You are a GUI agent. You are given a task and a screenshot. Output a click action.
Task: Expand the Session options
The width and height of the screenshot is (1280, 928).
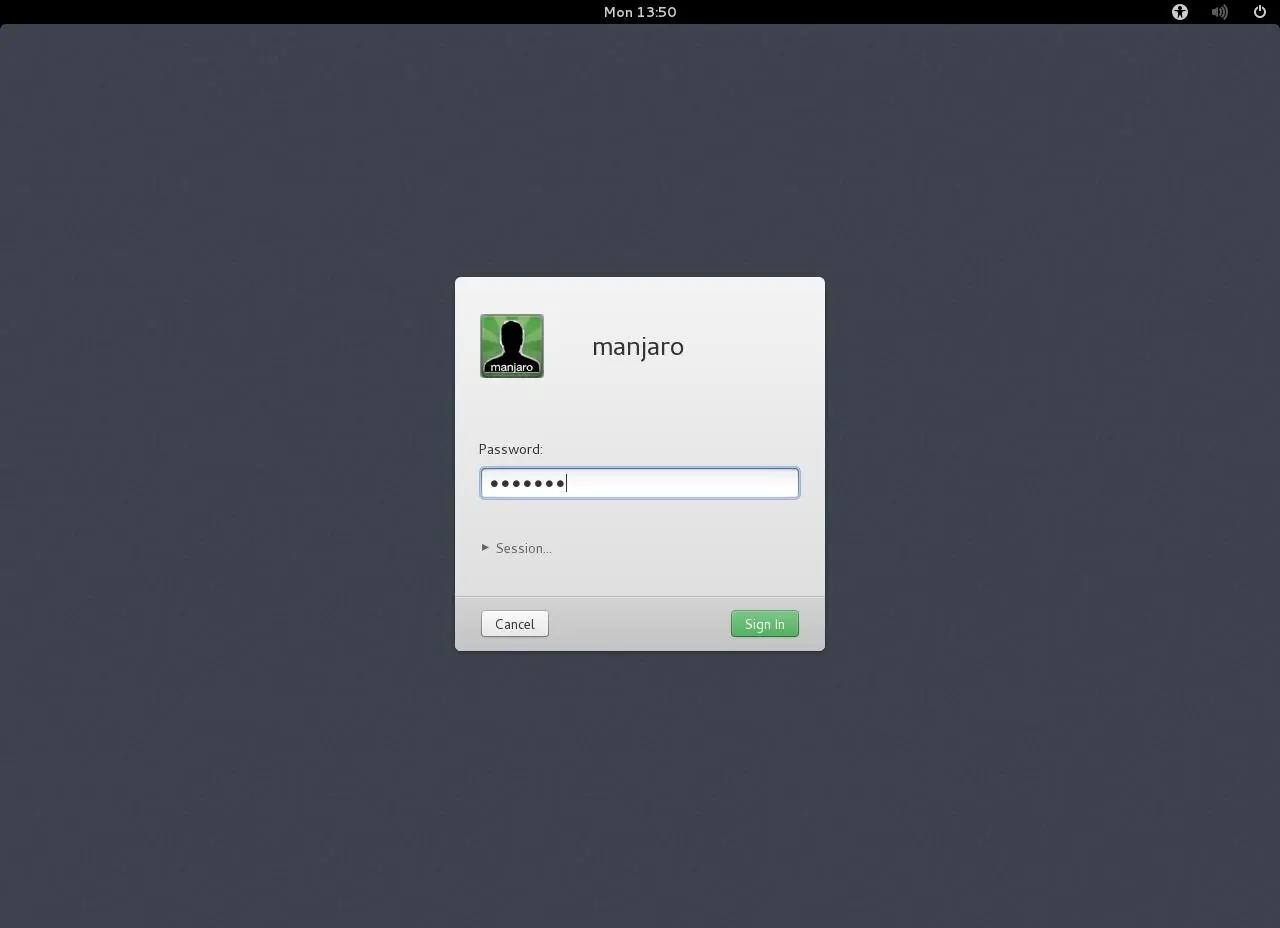coord(516,548)
